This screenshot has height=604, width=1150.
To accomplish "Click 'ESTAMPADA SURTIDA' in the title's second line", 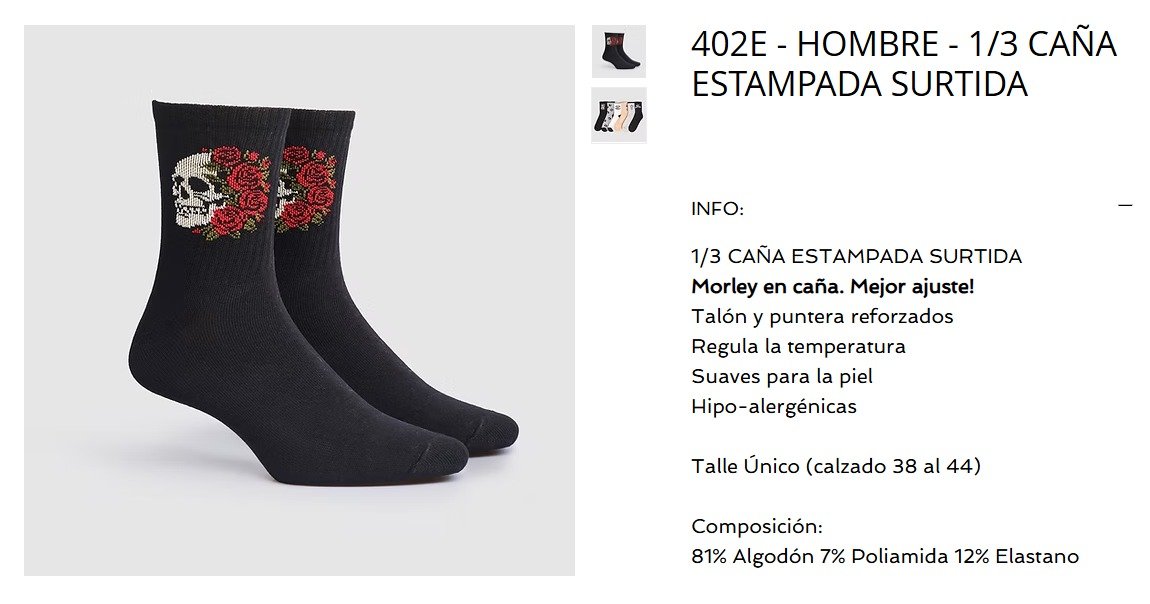I will click(859, 84).
